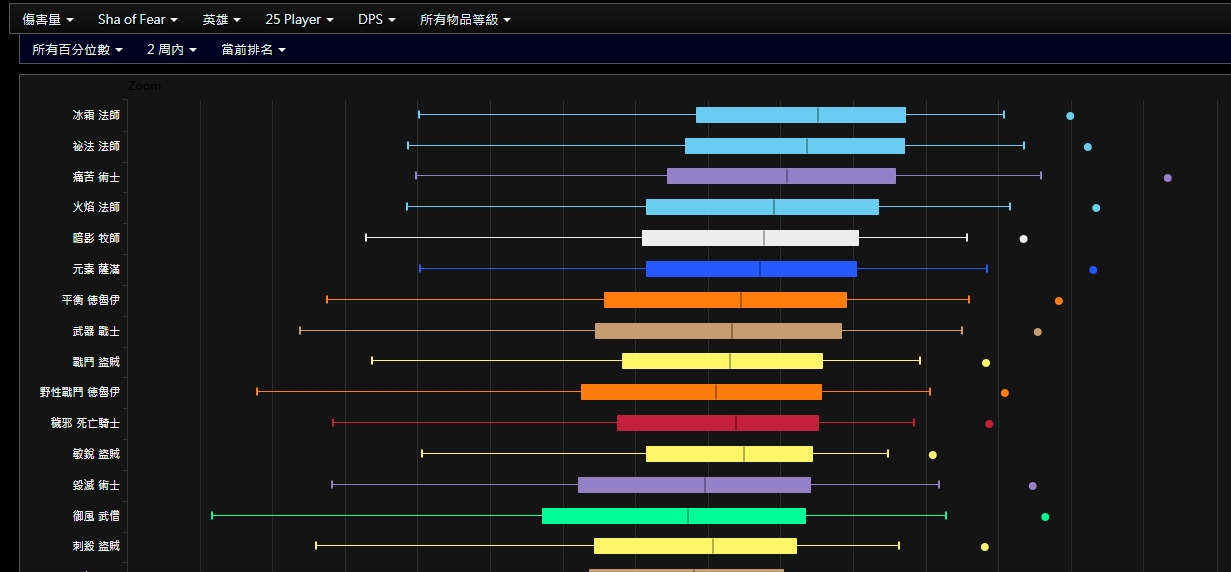Open the 25 Player raid size dropdown
The image size is (1231, 572).
(299, 20)
